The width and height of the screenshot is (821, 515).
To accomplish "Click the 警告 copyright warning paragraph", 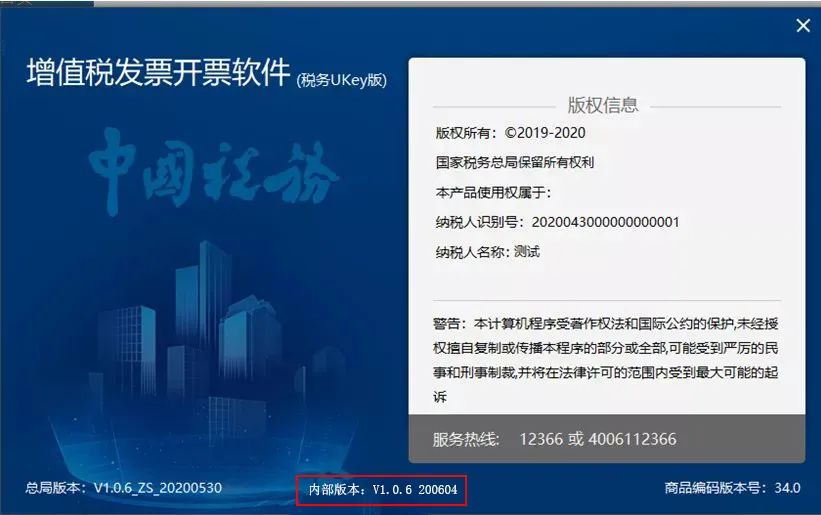I will pos(606,360).
